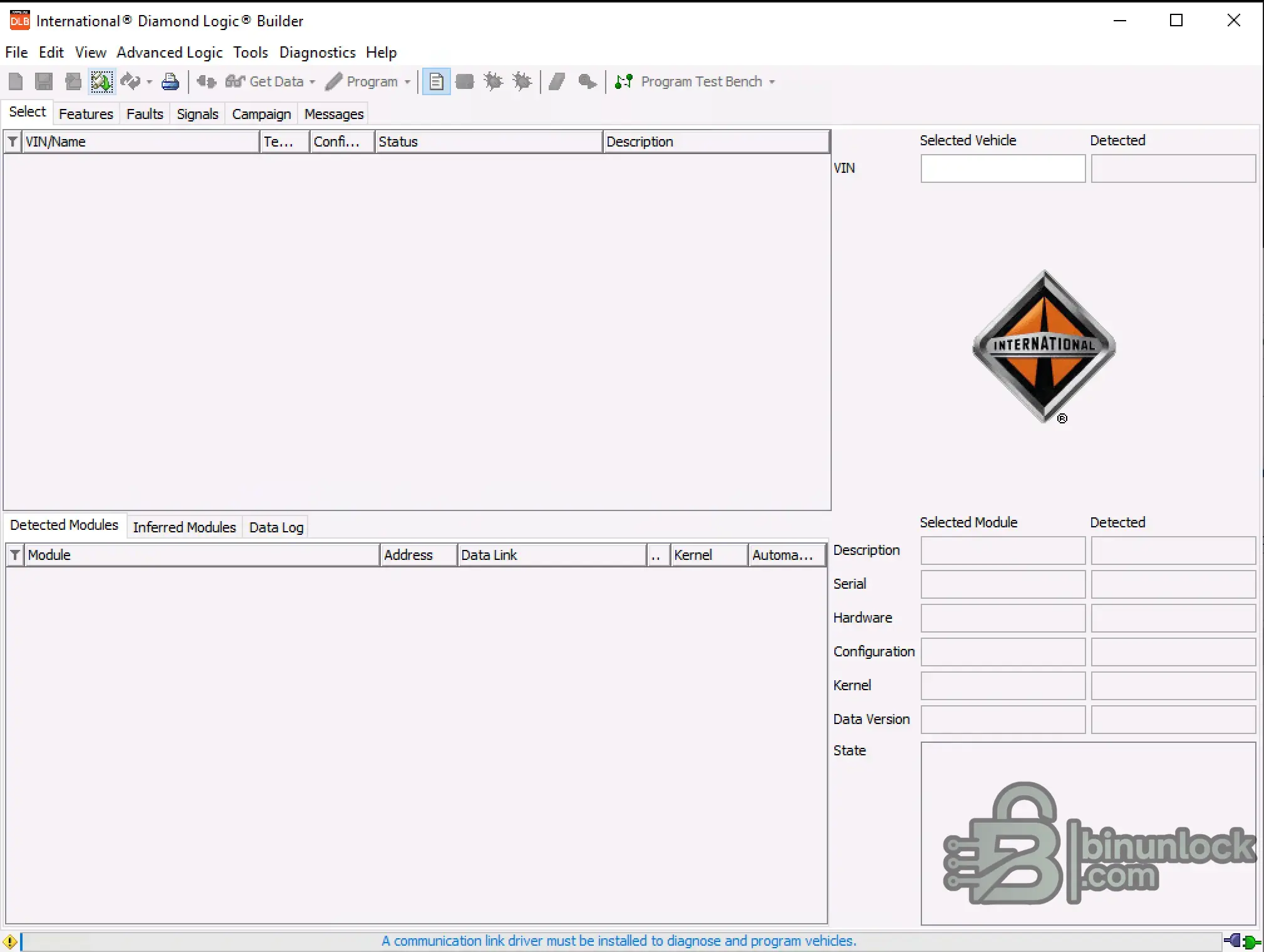The width and height of the screenshot is (1264, 952).
Task: Click the Program pencil button
Action: pos(362,81)
